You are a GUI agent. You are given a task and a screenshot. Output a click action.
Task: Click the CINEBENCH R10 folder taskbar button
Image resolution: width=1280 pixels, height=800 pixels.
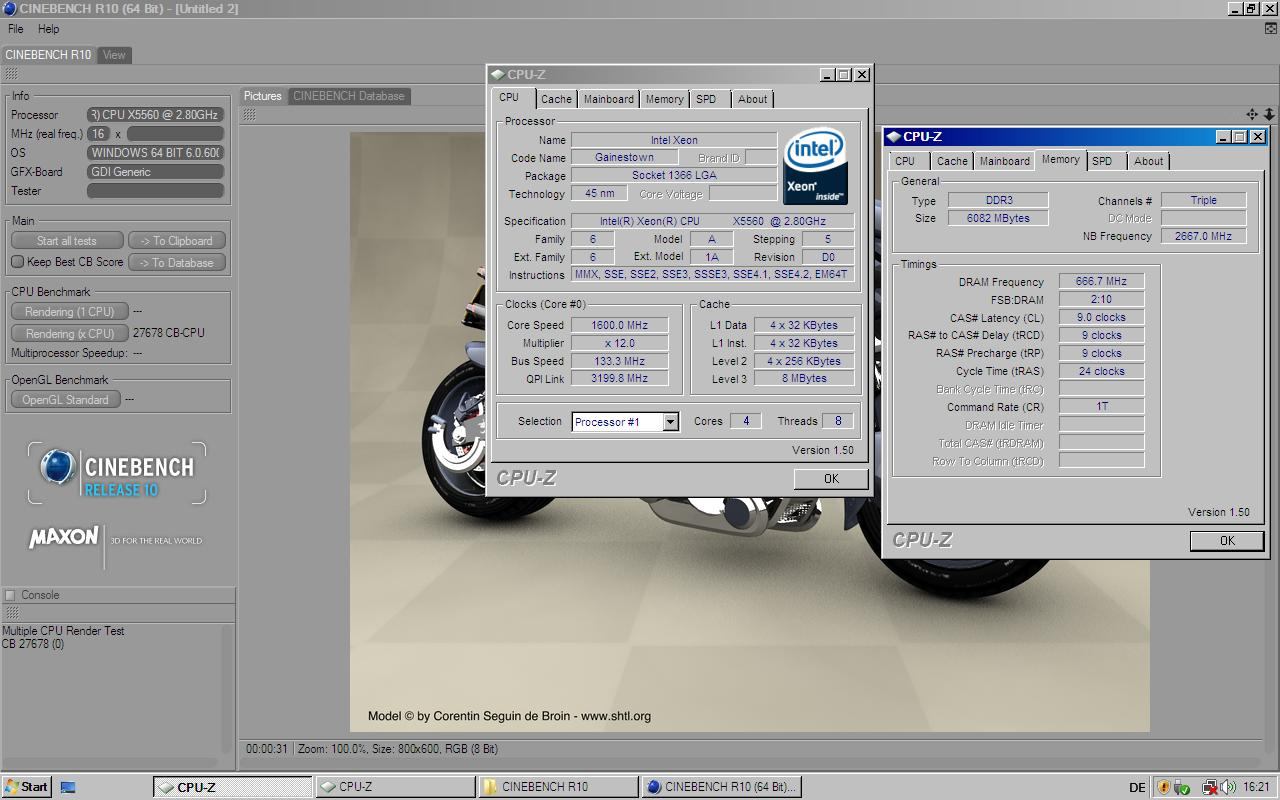557,787
